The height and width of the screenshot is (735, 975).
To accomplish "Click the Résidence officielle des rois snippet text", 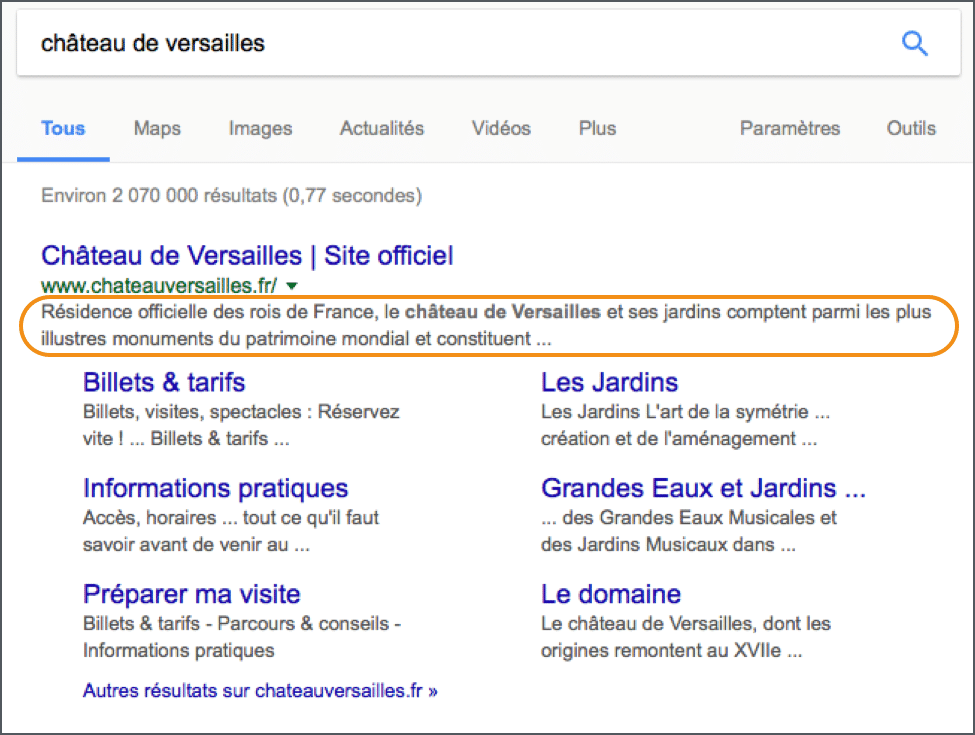I will [486, 325].
